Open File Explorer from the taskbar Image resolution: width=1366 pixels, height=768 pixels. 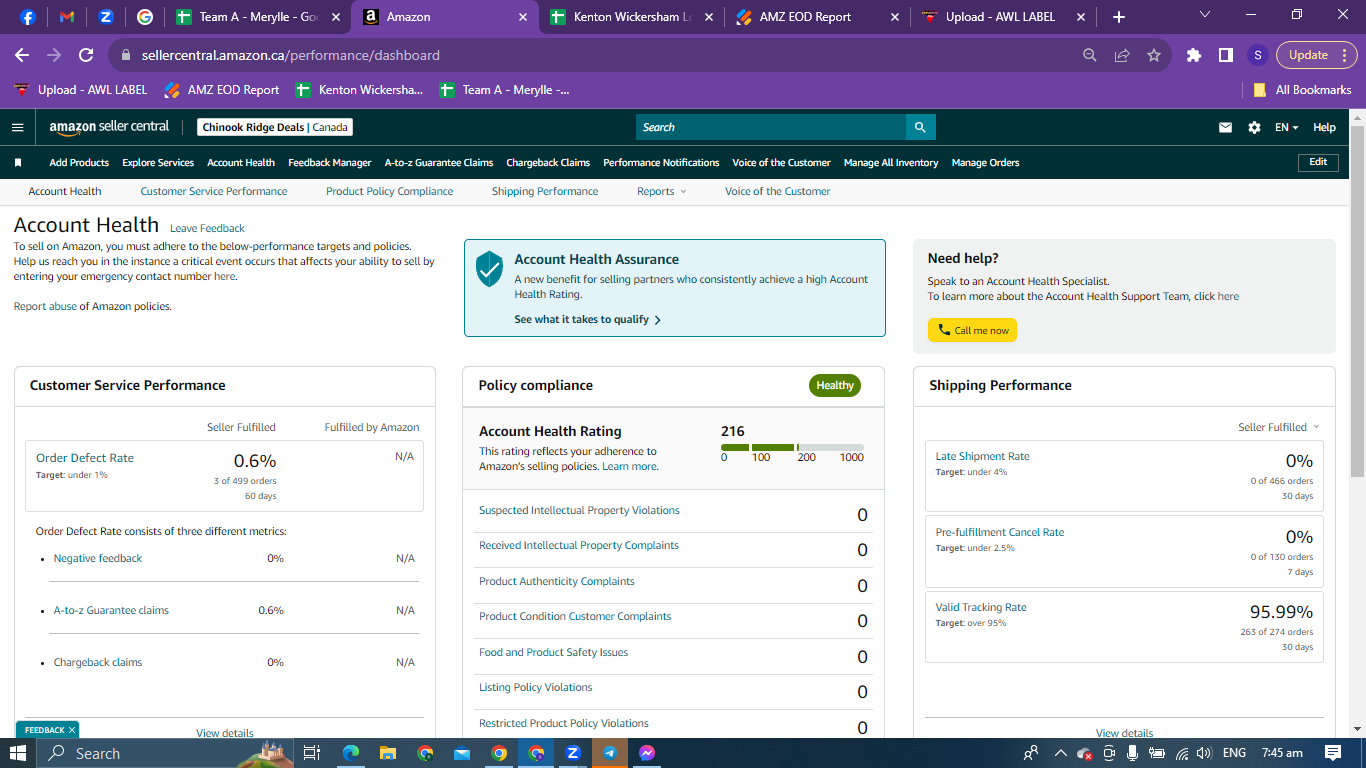point(388,753)
